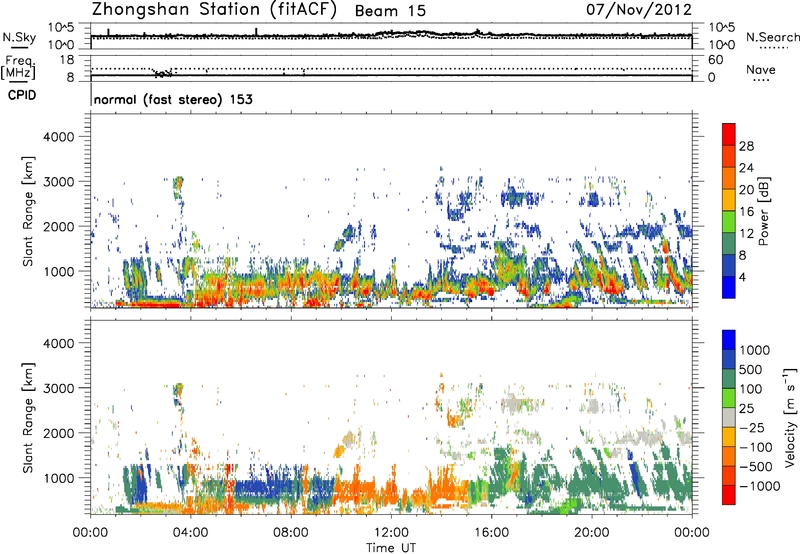Click the "08:00" time tick label
The height and width of the screenshot is (554, 800).
291,533
